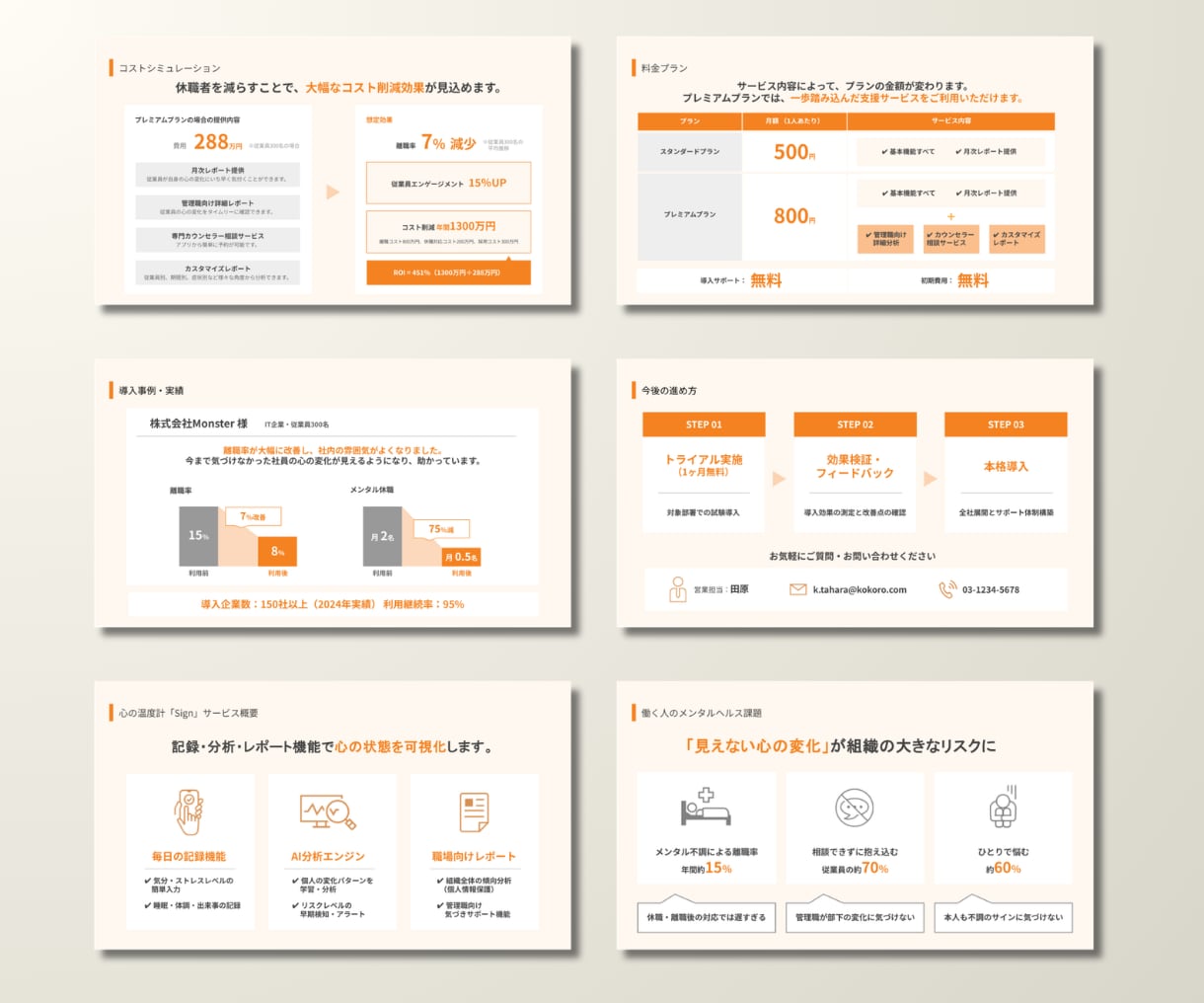Select the コストシミュレーション slide thumbnail
Screen dimensions: 1204x1003
click(333, 171)
